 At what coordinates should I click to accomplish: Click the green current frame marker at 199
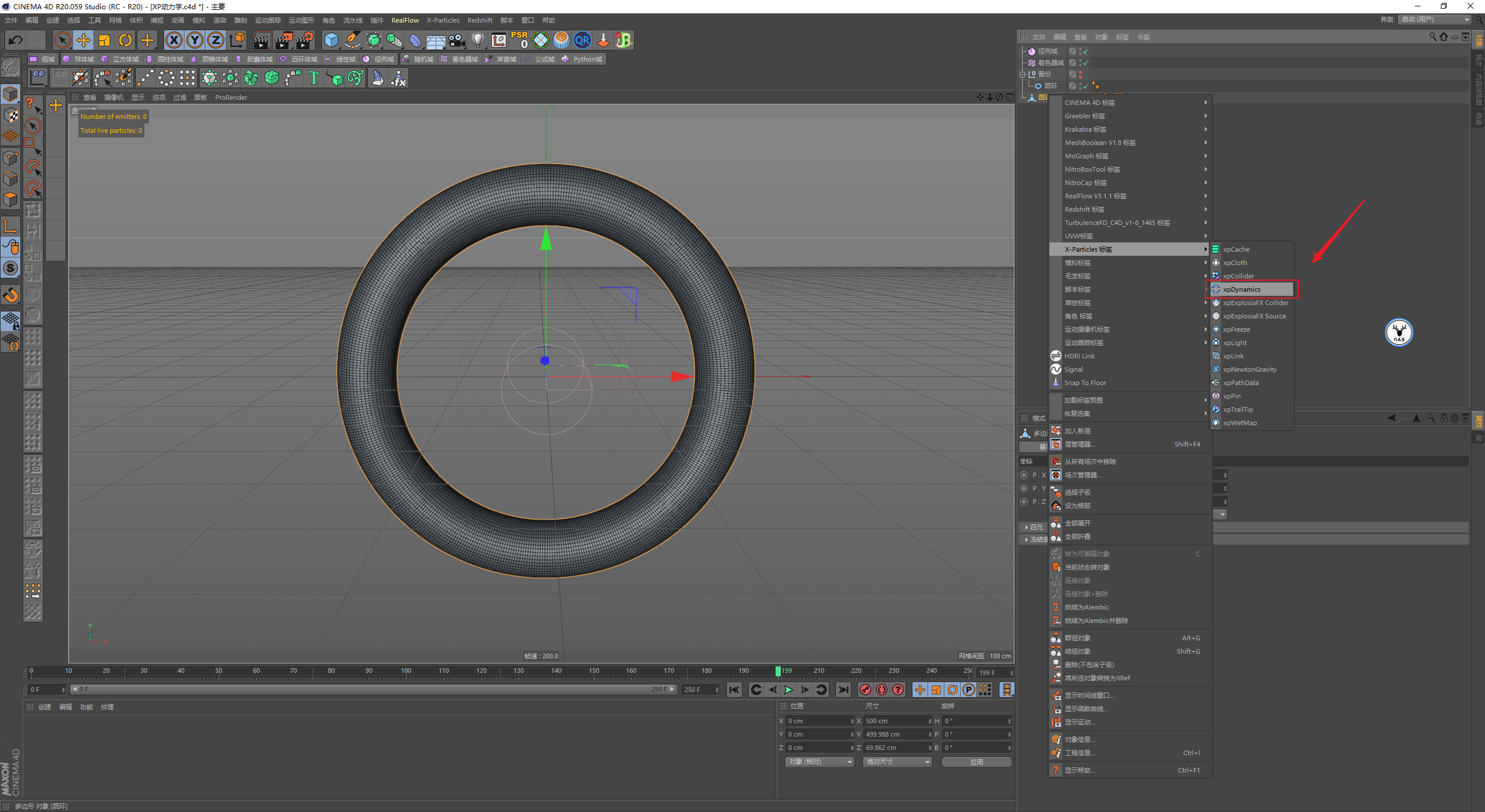point(778,671)
